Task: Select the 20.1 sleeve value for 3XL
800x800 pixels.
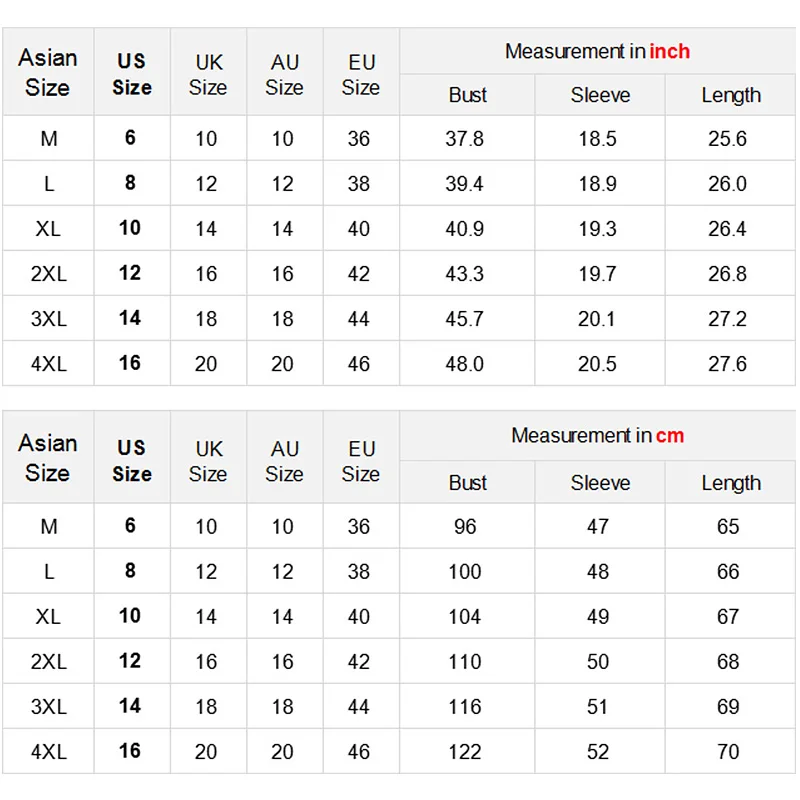Action: 598,319
